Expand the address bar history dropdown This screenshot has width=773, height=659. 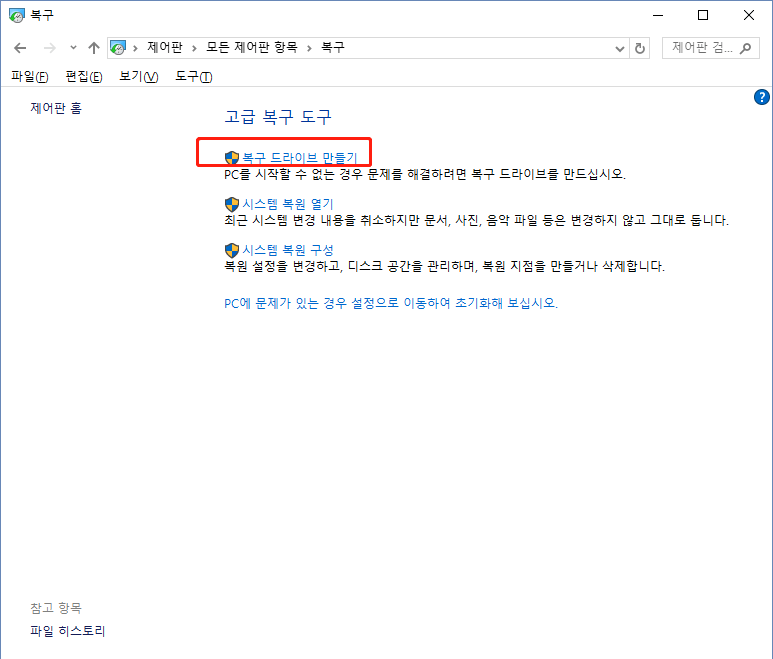[x=621, y=48]
